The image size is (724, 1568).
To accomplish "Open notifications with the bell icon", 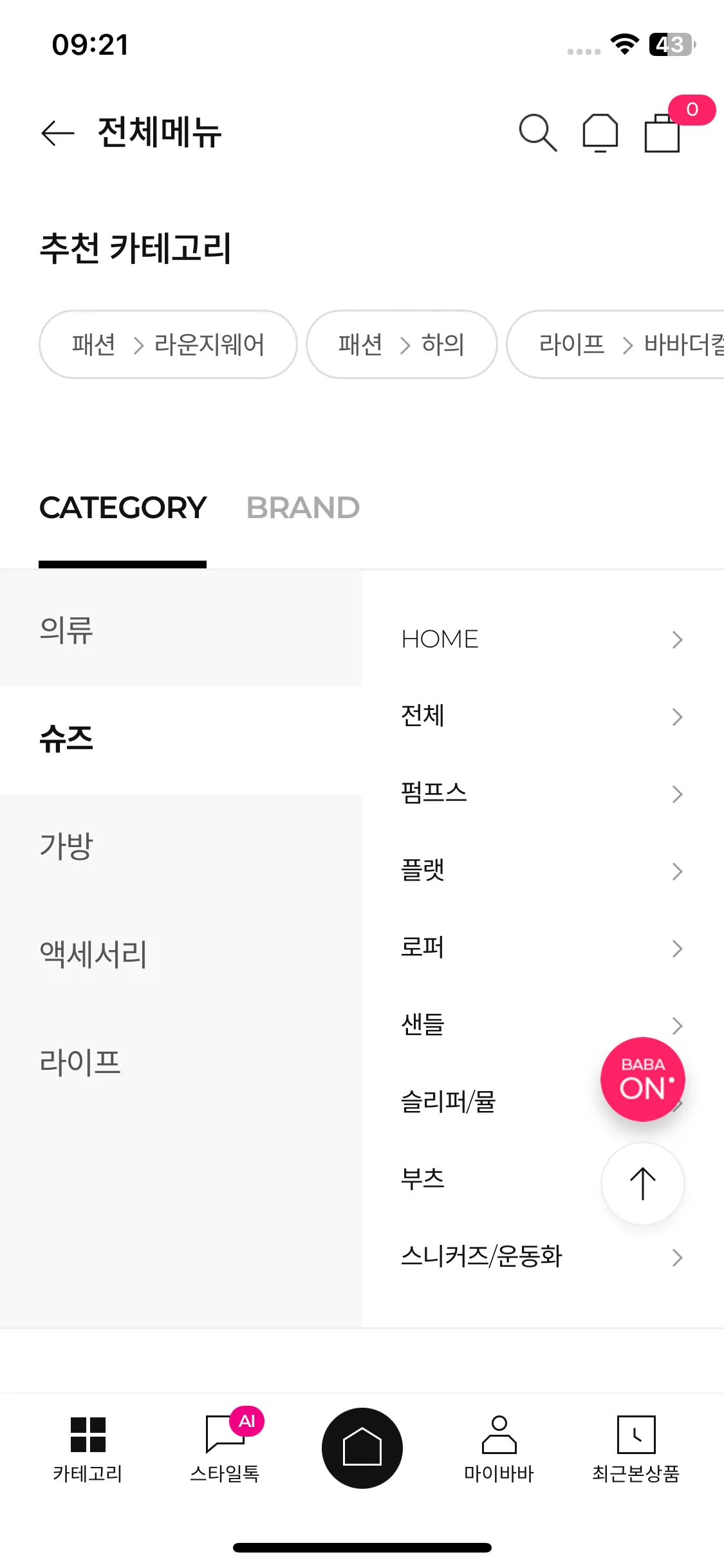I will pyautogui.click(x=600, y=133).
